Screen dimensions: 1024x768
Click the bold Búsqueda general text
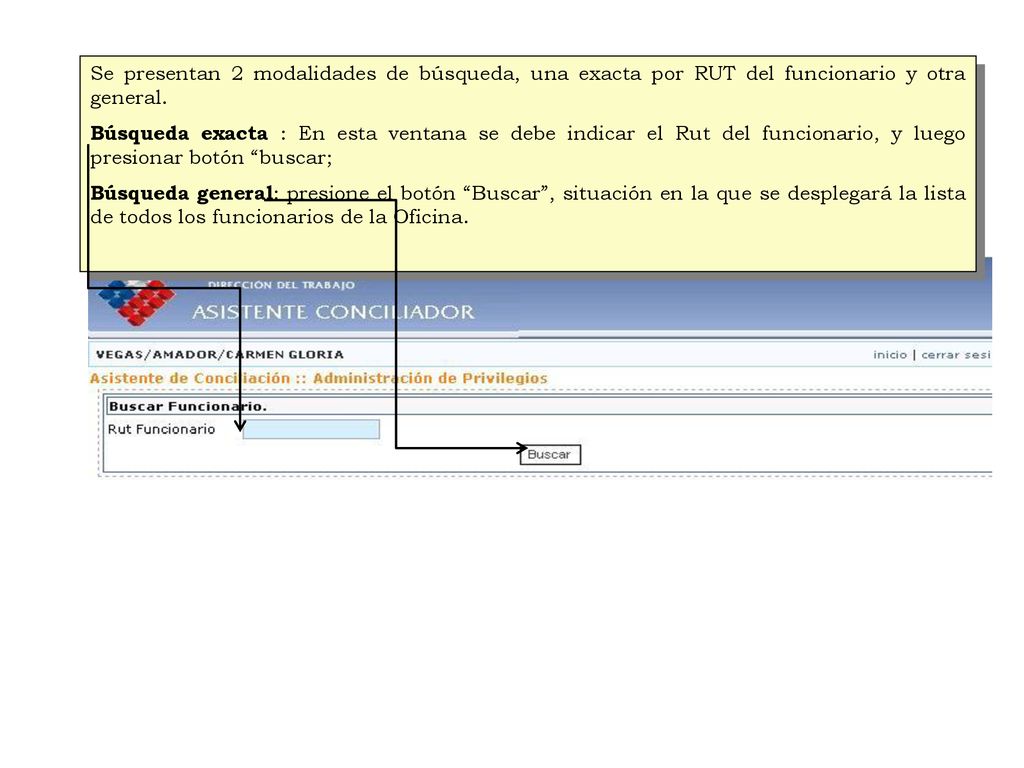coord(182,193)
